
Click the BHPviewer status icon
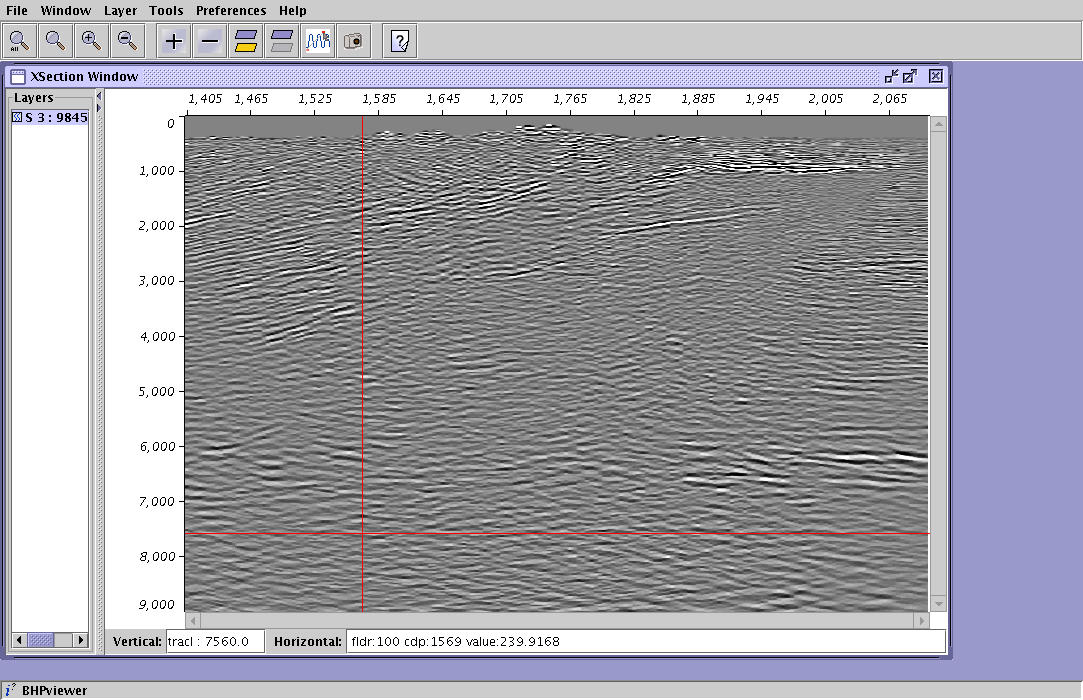[10, 690]
